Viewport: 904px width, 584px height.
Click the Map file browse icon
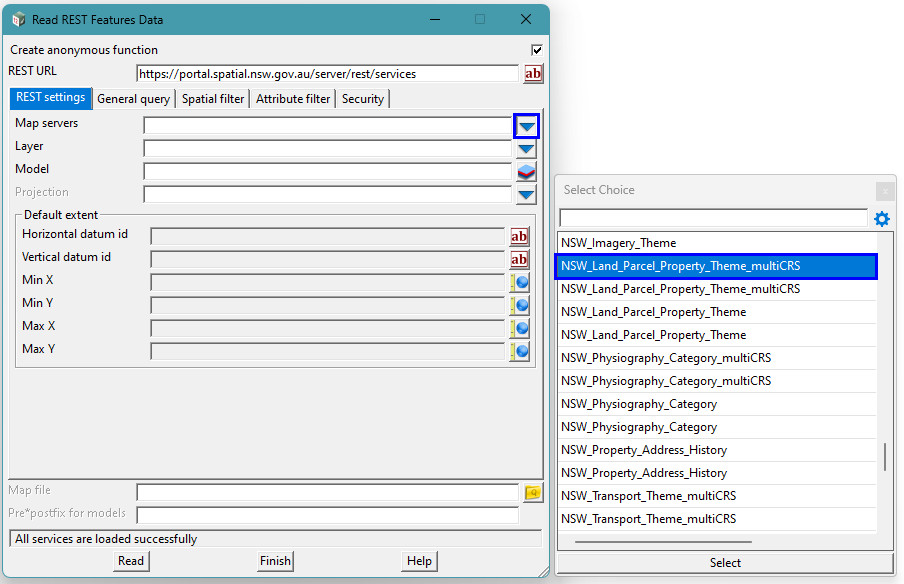pos(533,493)
